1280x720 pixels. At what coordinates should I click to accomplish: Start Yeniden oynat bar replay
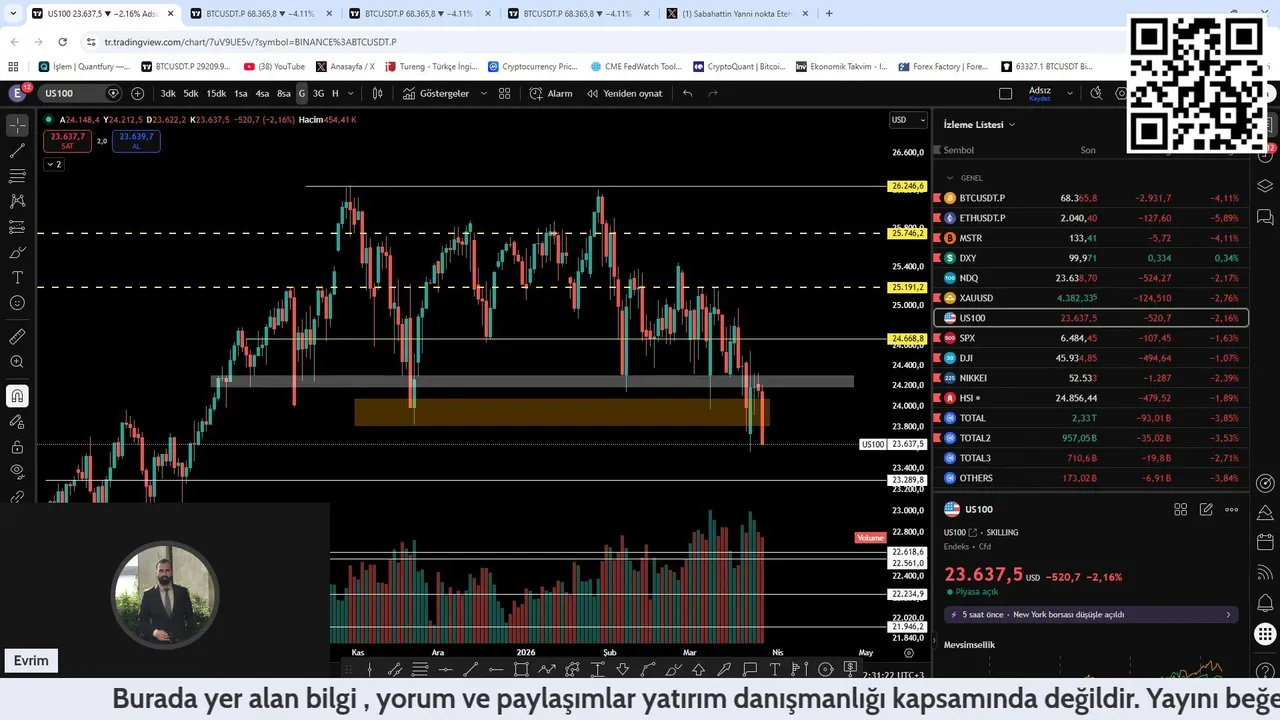[625, 93]
